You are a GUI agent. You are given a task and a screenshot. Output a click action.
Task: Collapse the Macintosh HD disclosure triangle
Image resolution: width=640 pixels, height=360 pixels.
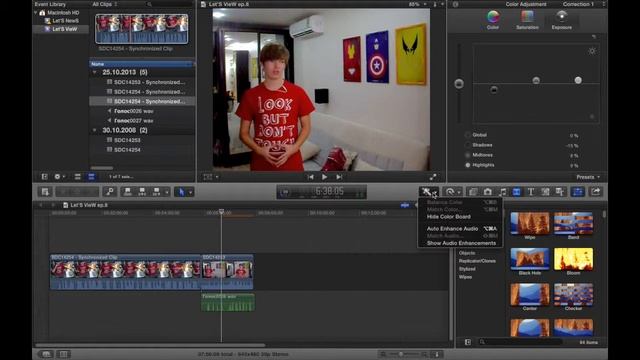(x=36, y=13)
